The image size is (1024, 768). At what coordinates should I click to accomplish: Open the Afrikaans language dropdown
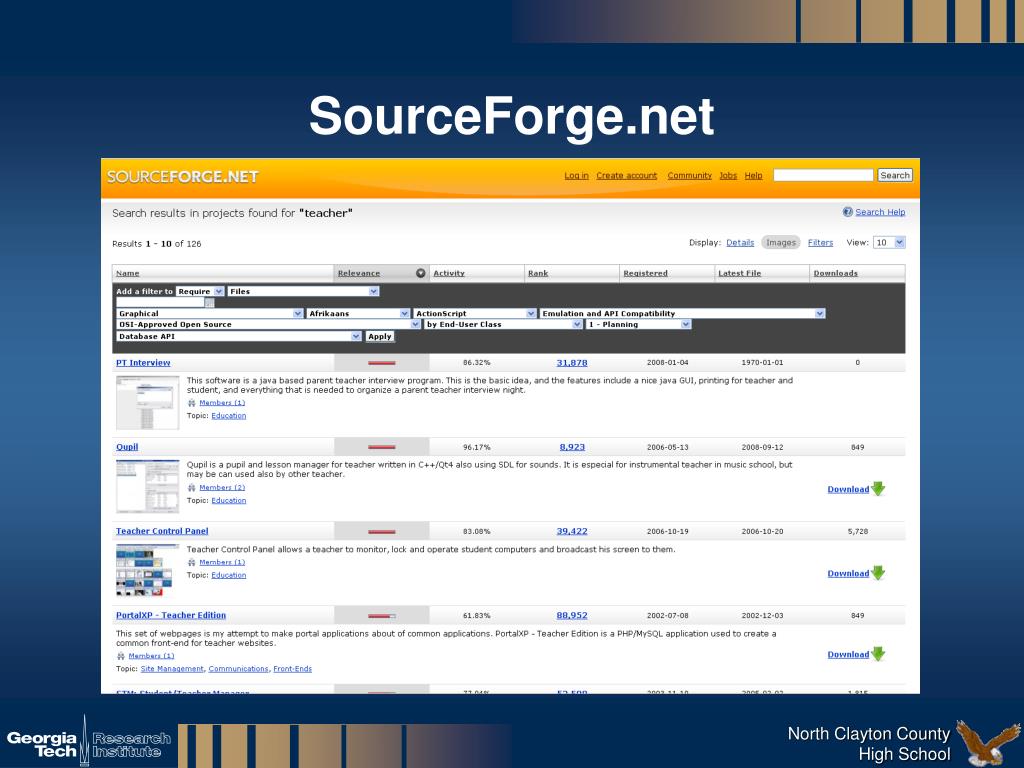point(358,313)
